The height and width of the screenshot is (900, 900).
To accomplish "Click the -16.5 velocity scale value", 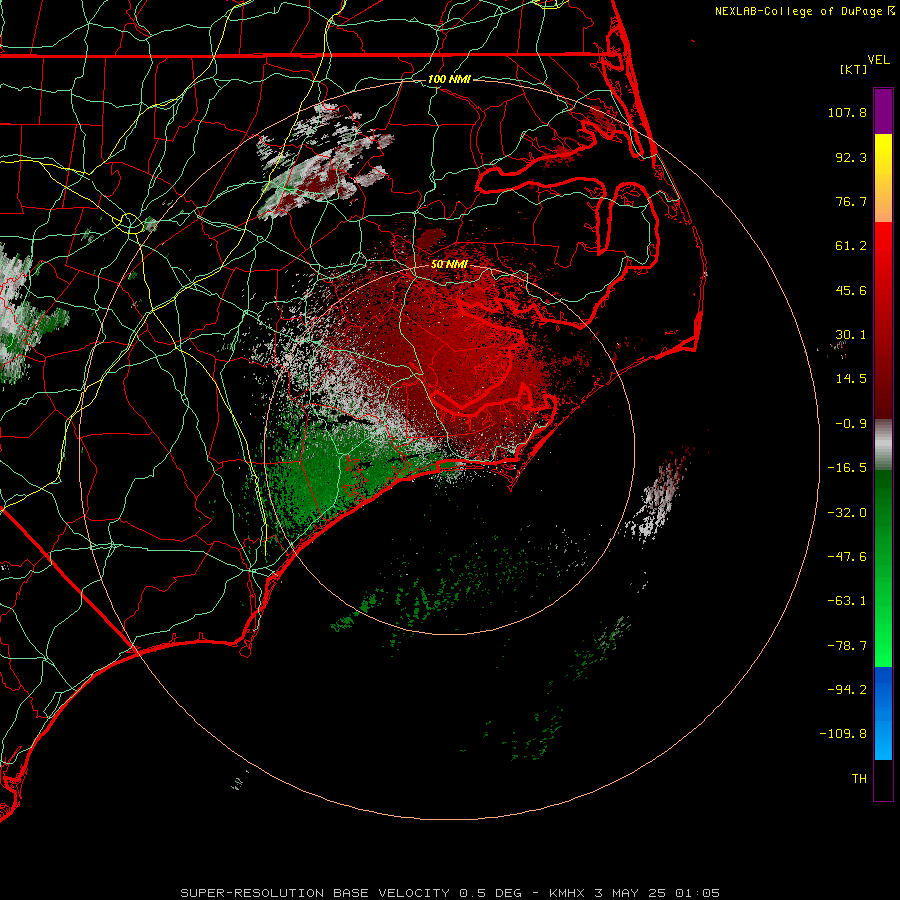I will point(847,468).
